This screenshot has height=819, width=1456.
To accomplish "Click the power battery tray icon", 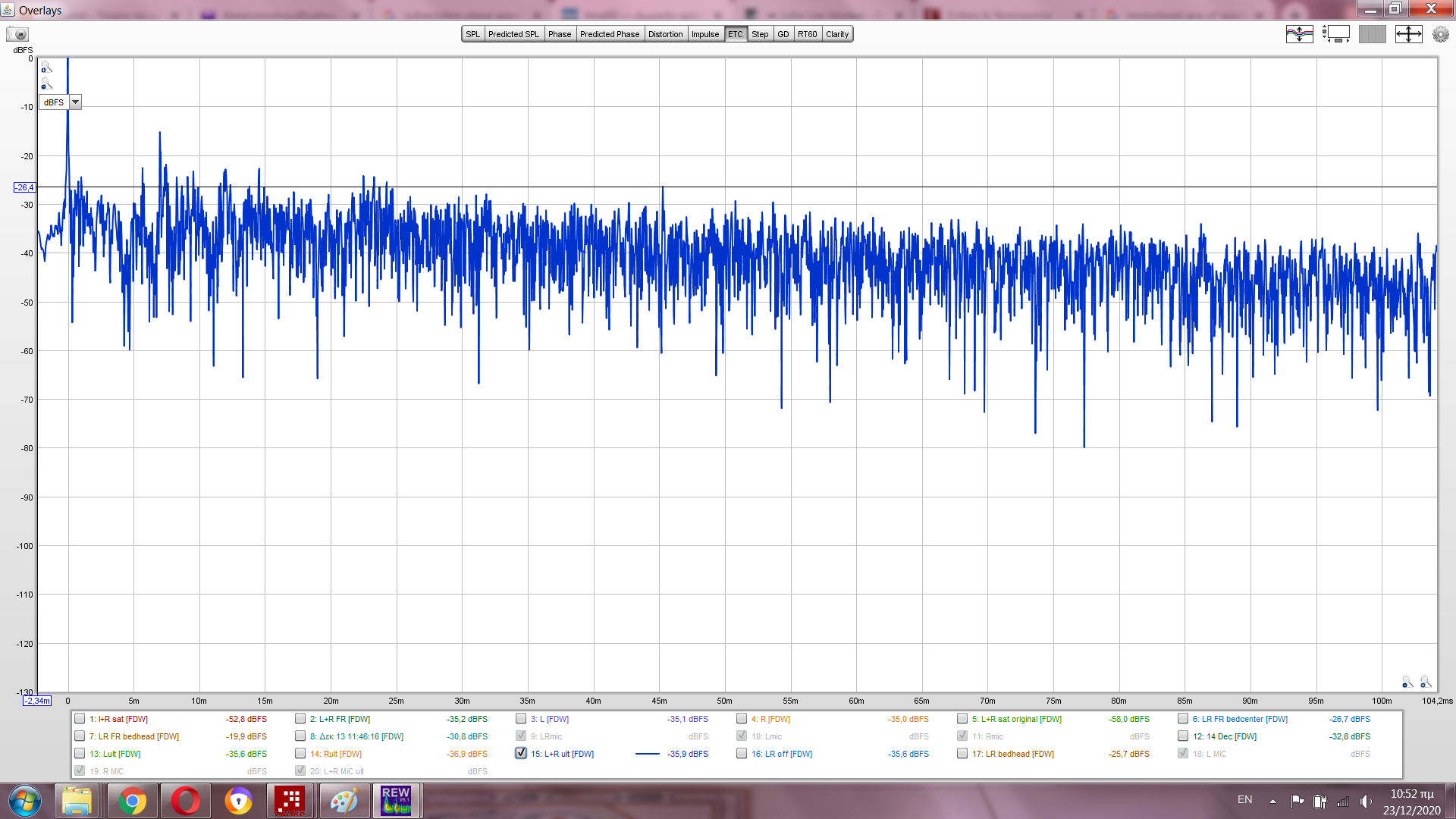I will click(1320, 801).
